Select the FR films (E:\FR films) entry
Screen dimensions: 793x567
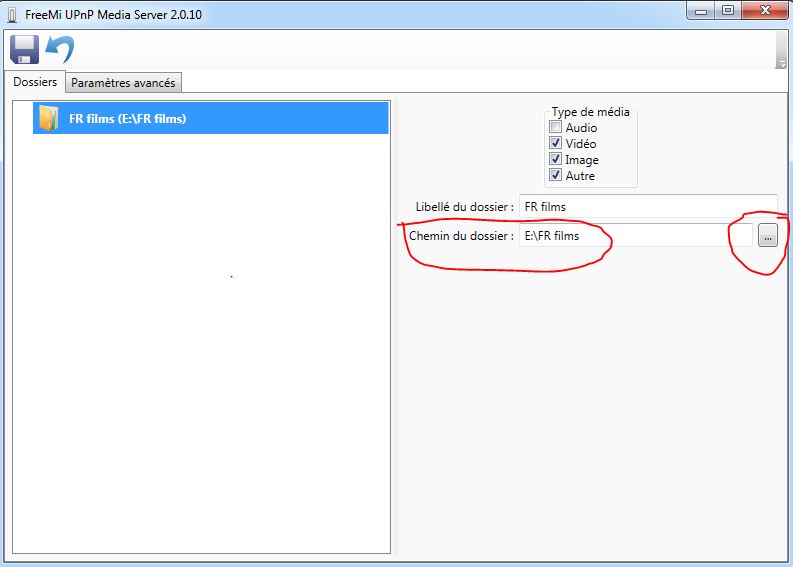pos(128,118)
